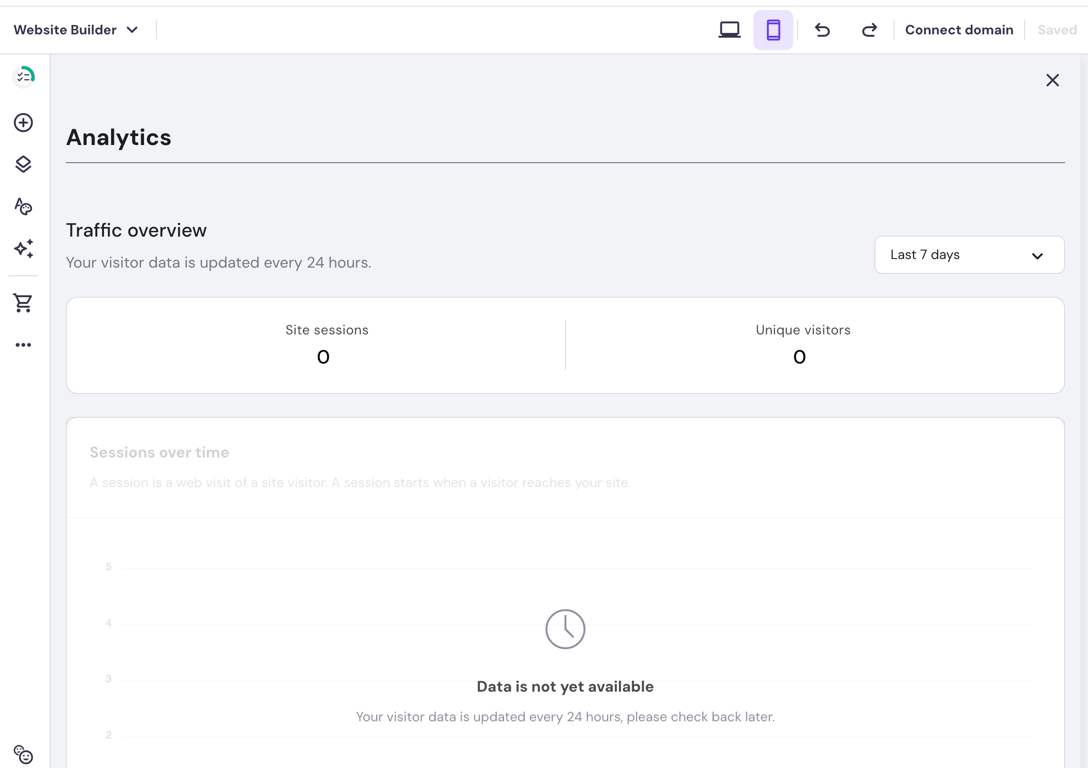Select the pages and navigation icon
The width and height of the screenshot is (1088, 768).
click(22, 164)
